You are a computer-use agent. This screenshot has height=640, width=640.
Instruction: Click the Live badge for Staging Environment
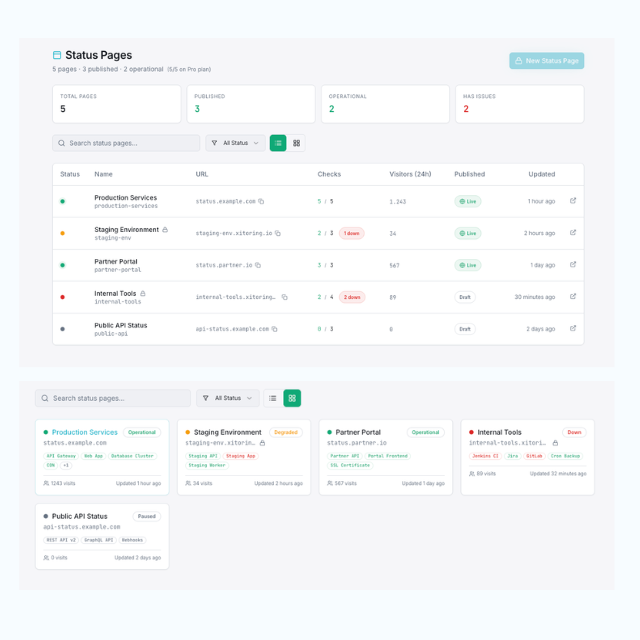click(468, 233)
